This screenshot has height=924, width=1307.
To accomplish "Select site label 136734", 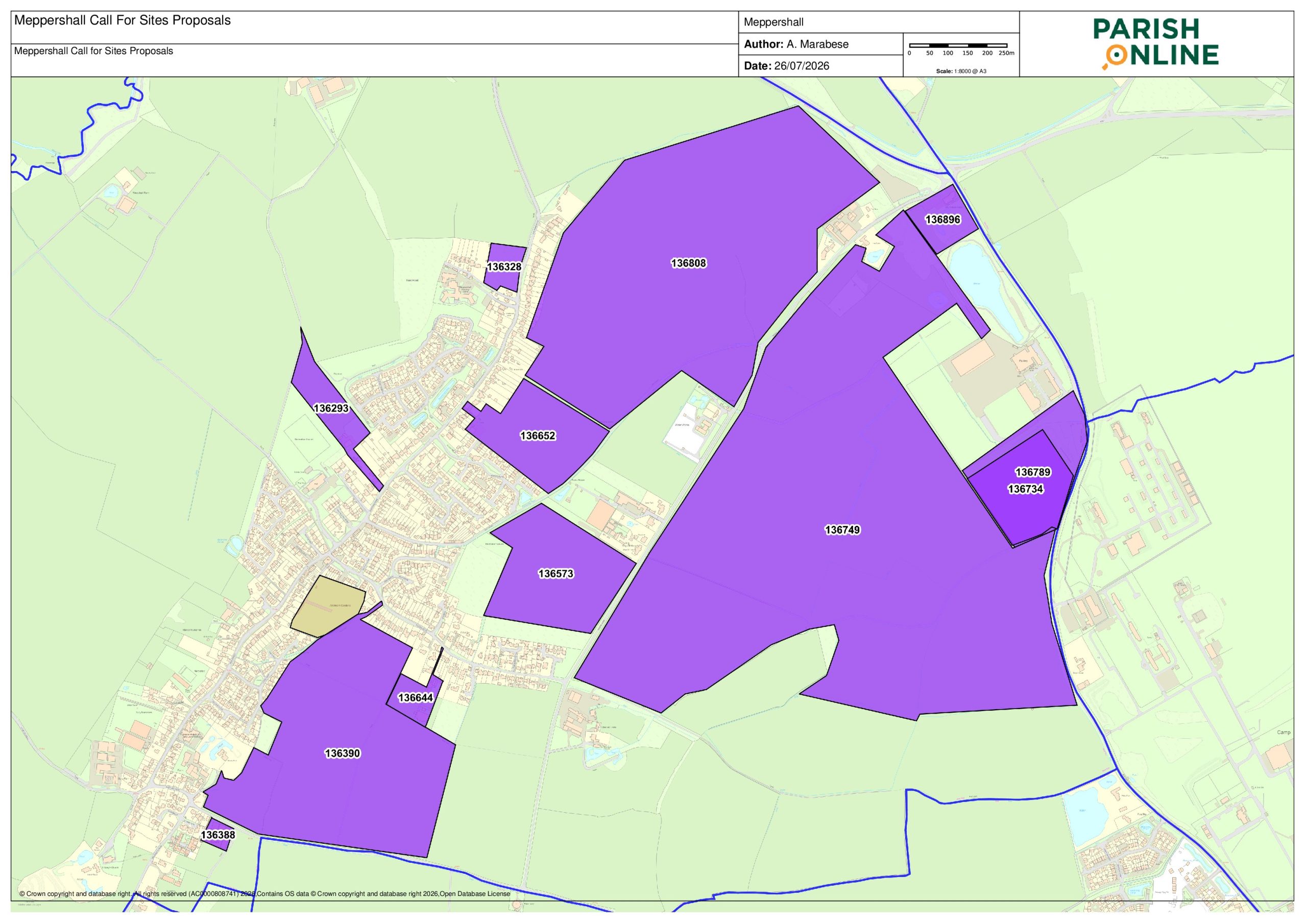I will (1025, 489).
